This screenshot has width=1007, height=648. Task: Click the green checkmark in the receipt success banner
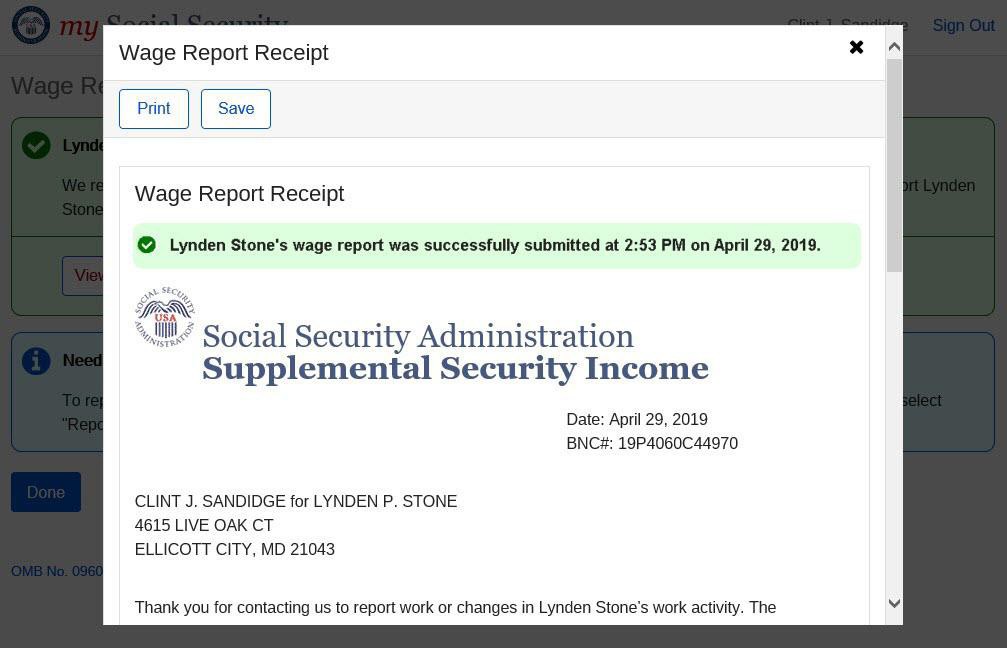coord(147,245)
